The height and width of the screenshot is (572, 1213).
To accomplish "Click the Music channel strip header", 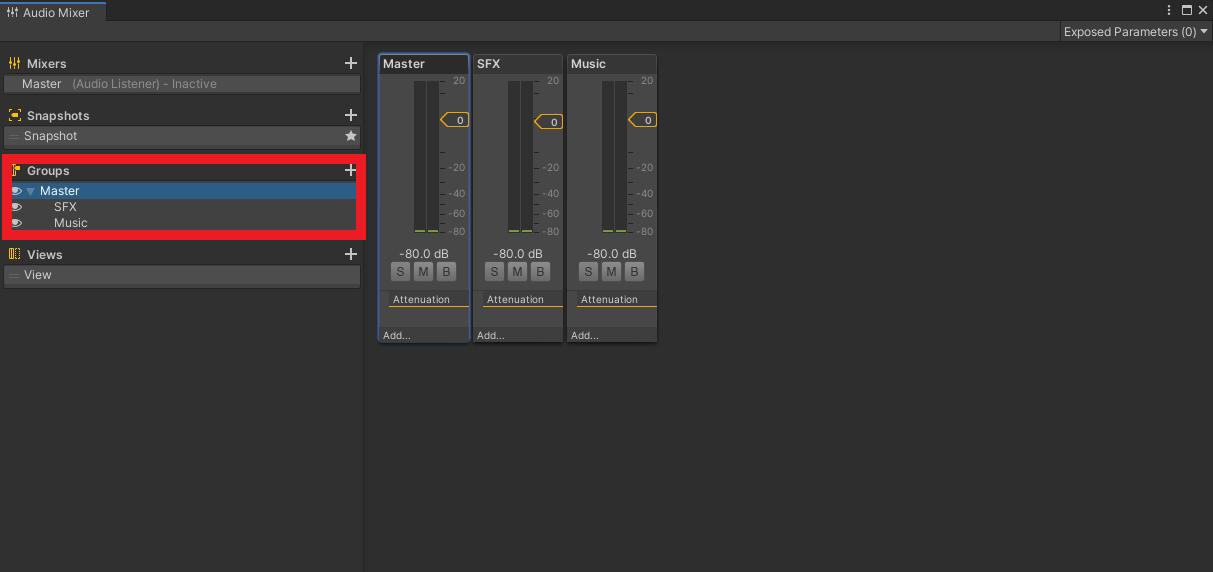I will coord(612,64).
